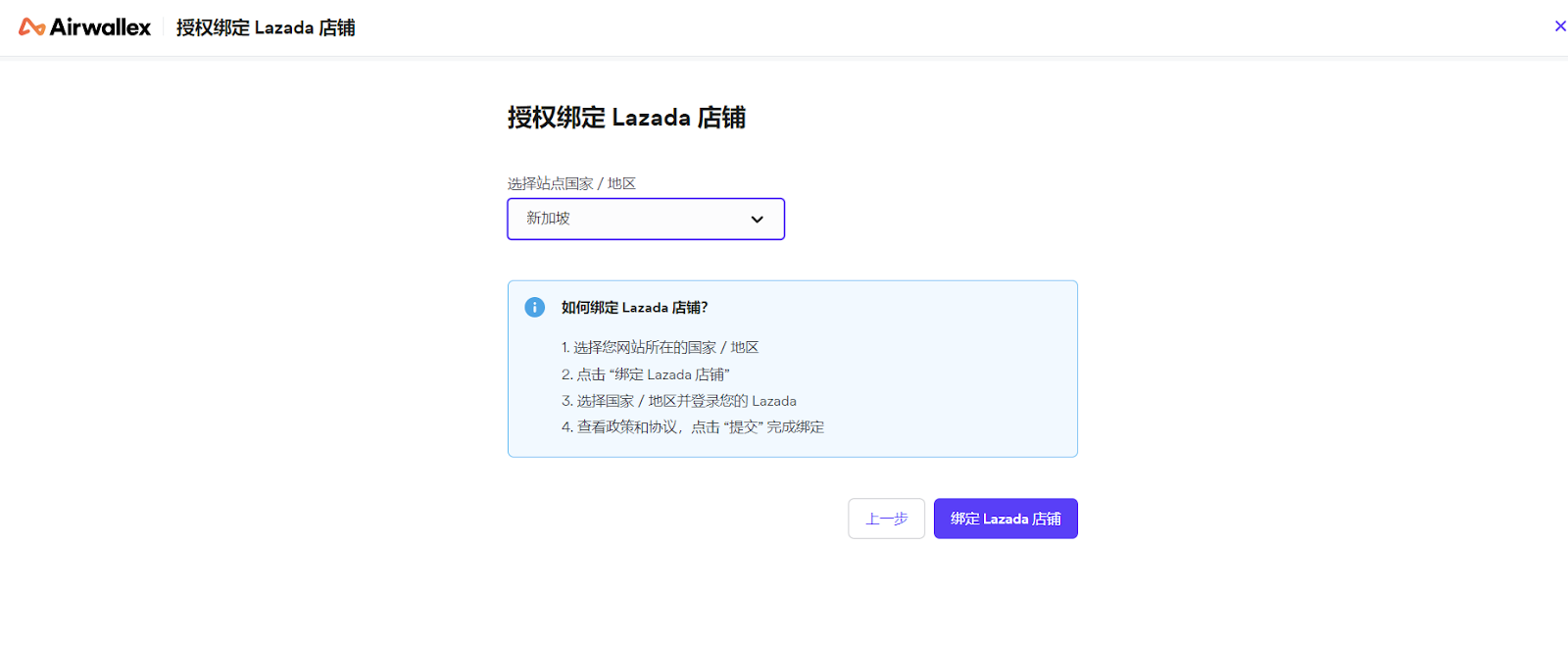Close the Lazada authorization page with X

point(1559,26)
